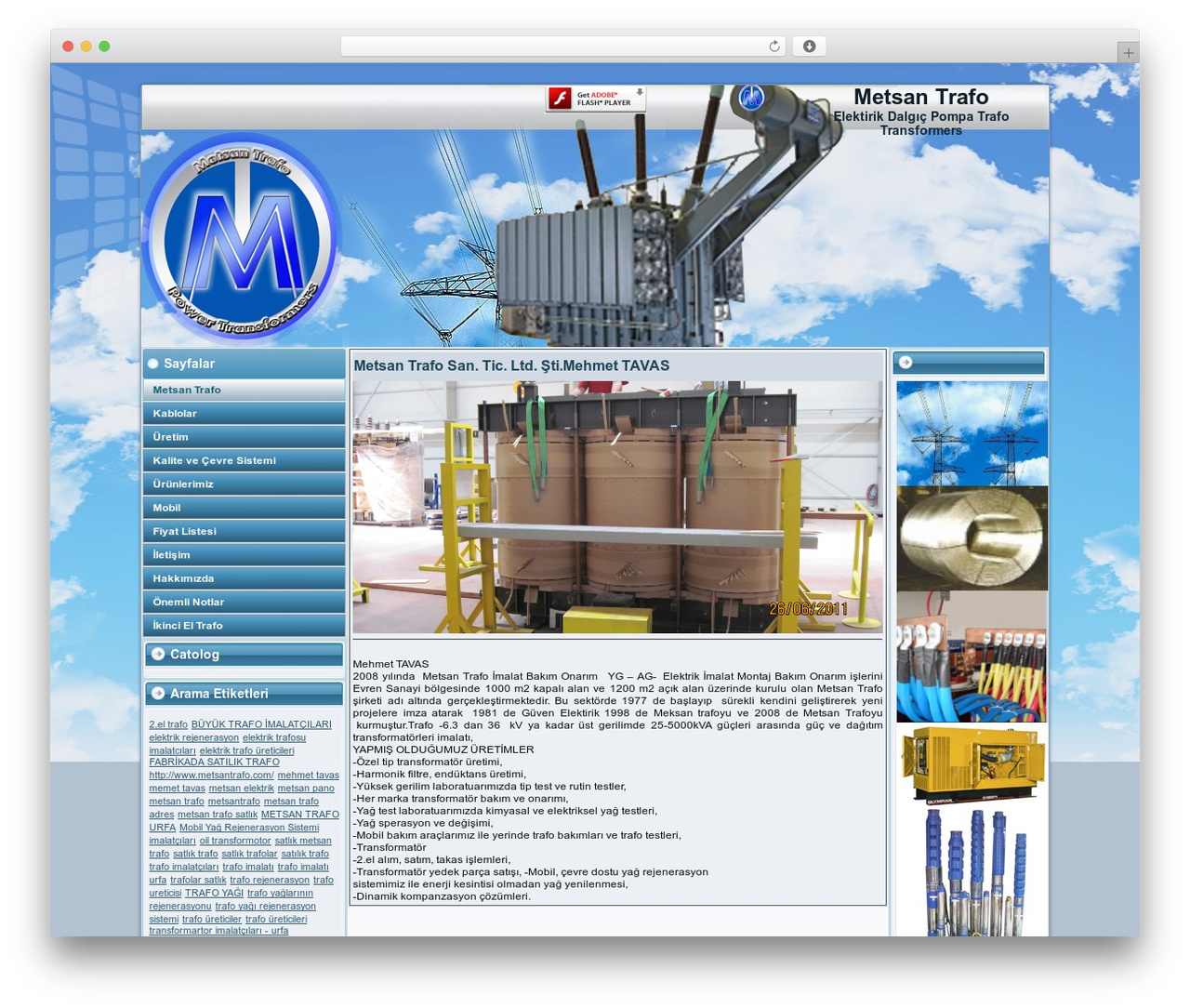
Task: Select Ürünlerimiz from the sidebar
Action: (x=244, y=484)
